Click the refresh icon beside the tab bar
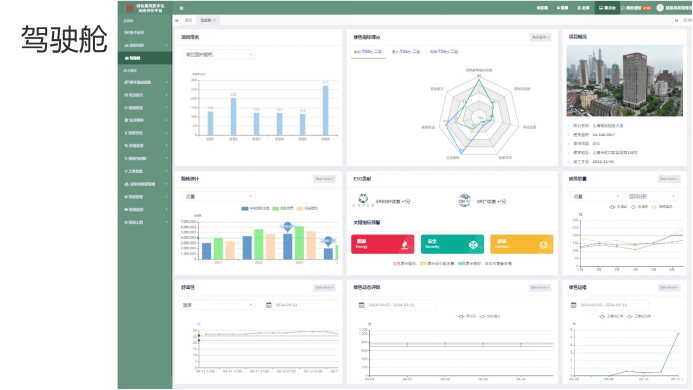 click(686, 20)
